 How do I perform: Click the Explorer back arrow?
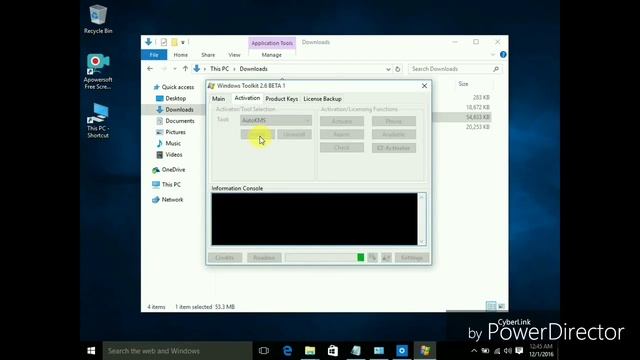point(150,69)
